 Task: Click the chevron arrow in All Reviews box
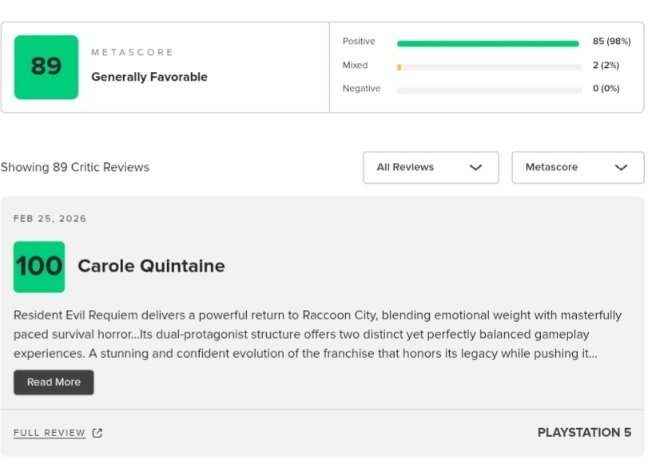[x=476, y=168]
